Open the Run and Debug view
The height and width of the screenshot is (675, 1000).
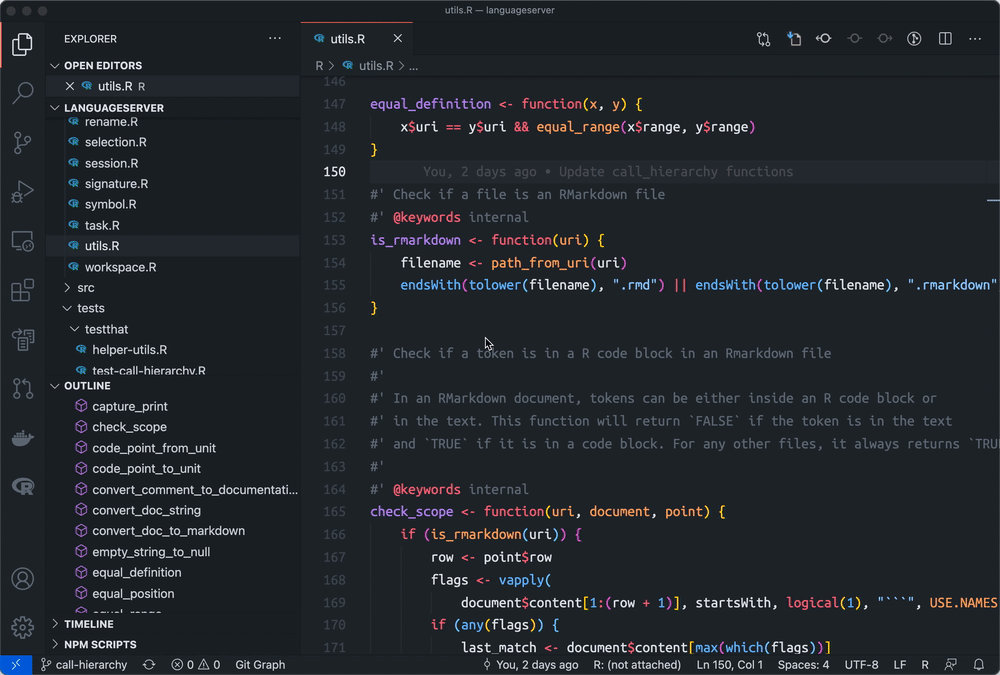[x=22, y=191]
